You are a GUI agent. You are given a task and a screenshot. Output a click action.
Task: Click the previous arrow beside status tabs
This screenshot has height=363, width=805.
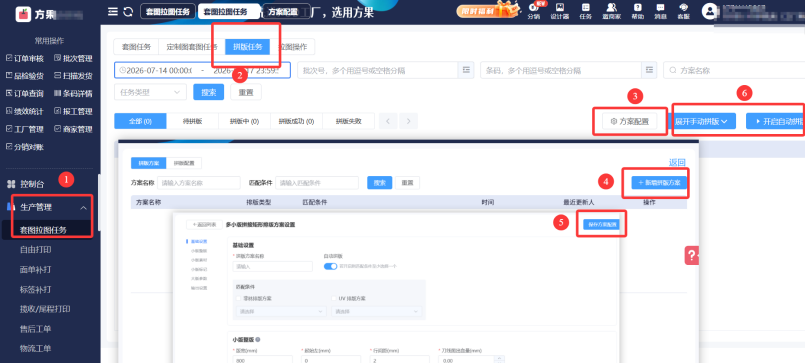[388, 121]
